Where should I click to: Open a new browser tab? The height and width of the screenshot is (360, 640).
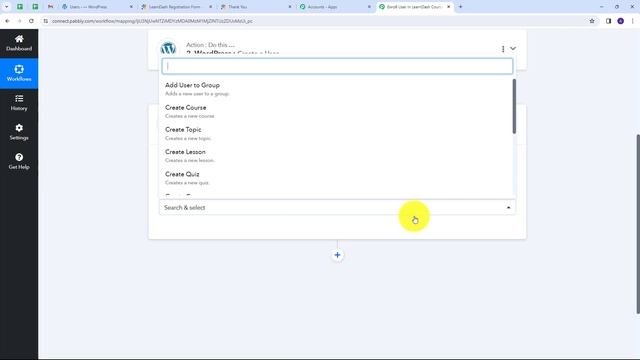460,7
